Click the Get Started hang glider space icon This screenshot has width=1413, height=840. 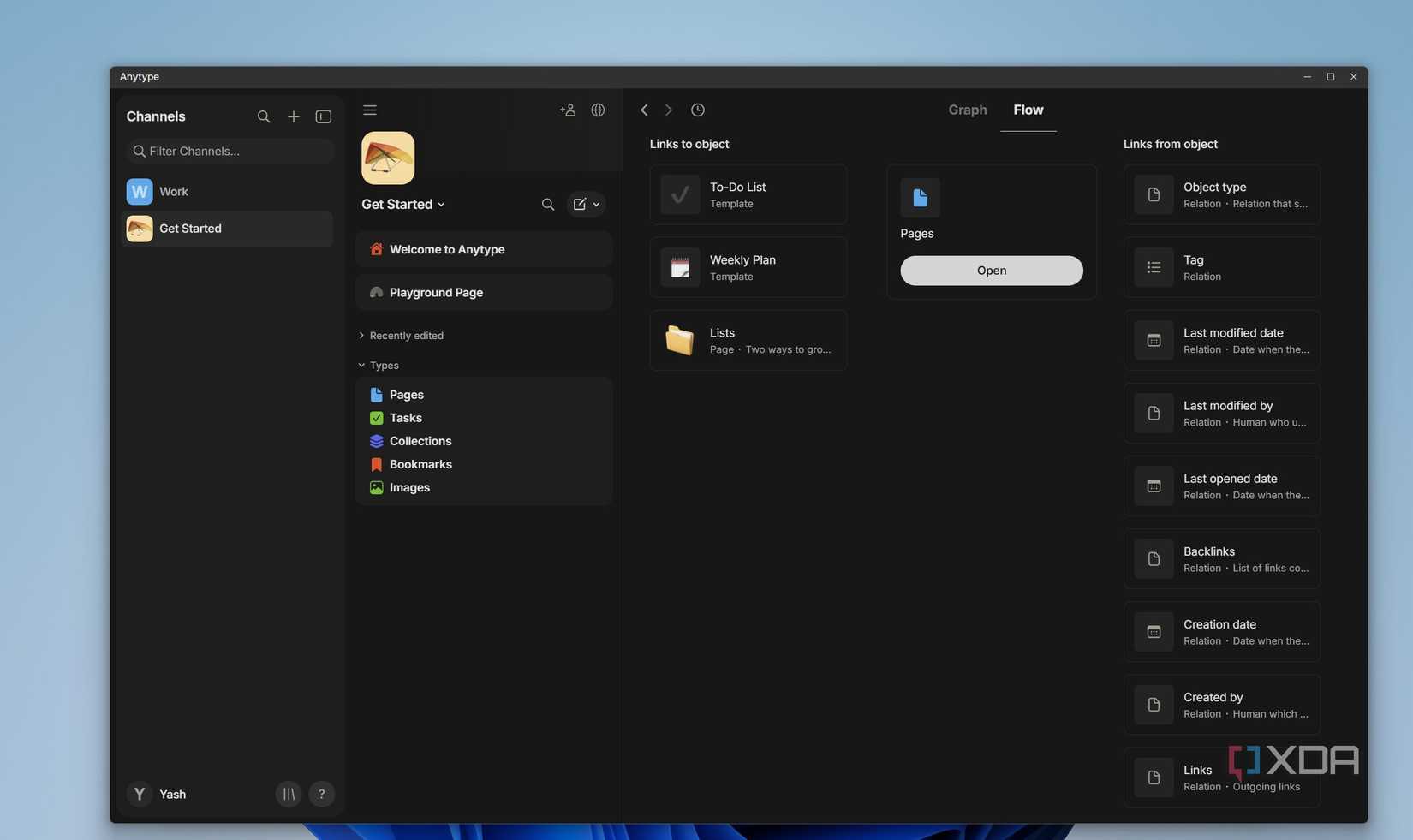[388, 158]
